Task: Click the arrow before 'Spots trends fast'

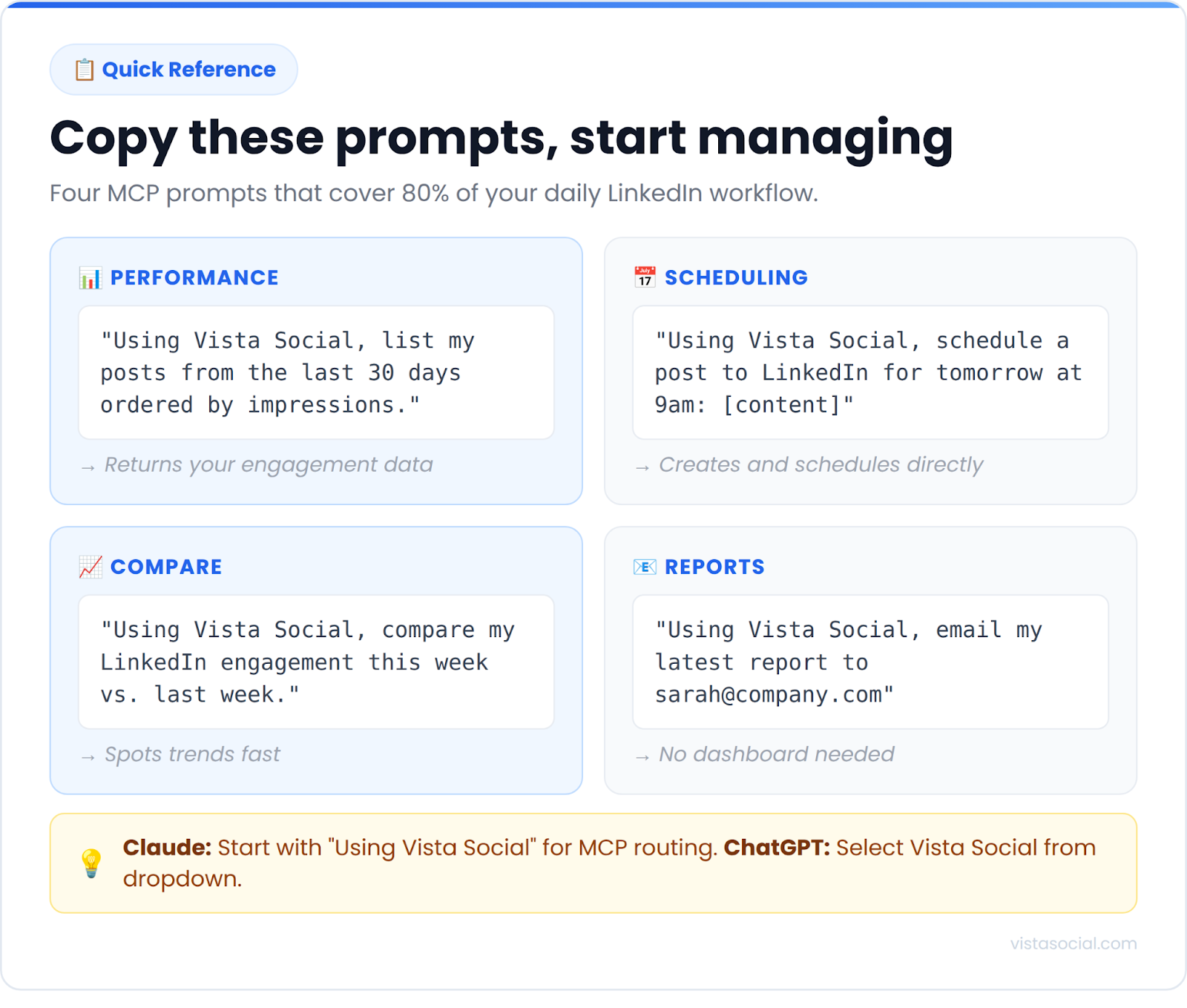Action: point(87,756)
